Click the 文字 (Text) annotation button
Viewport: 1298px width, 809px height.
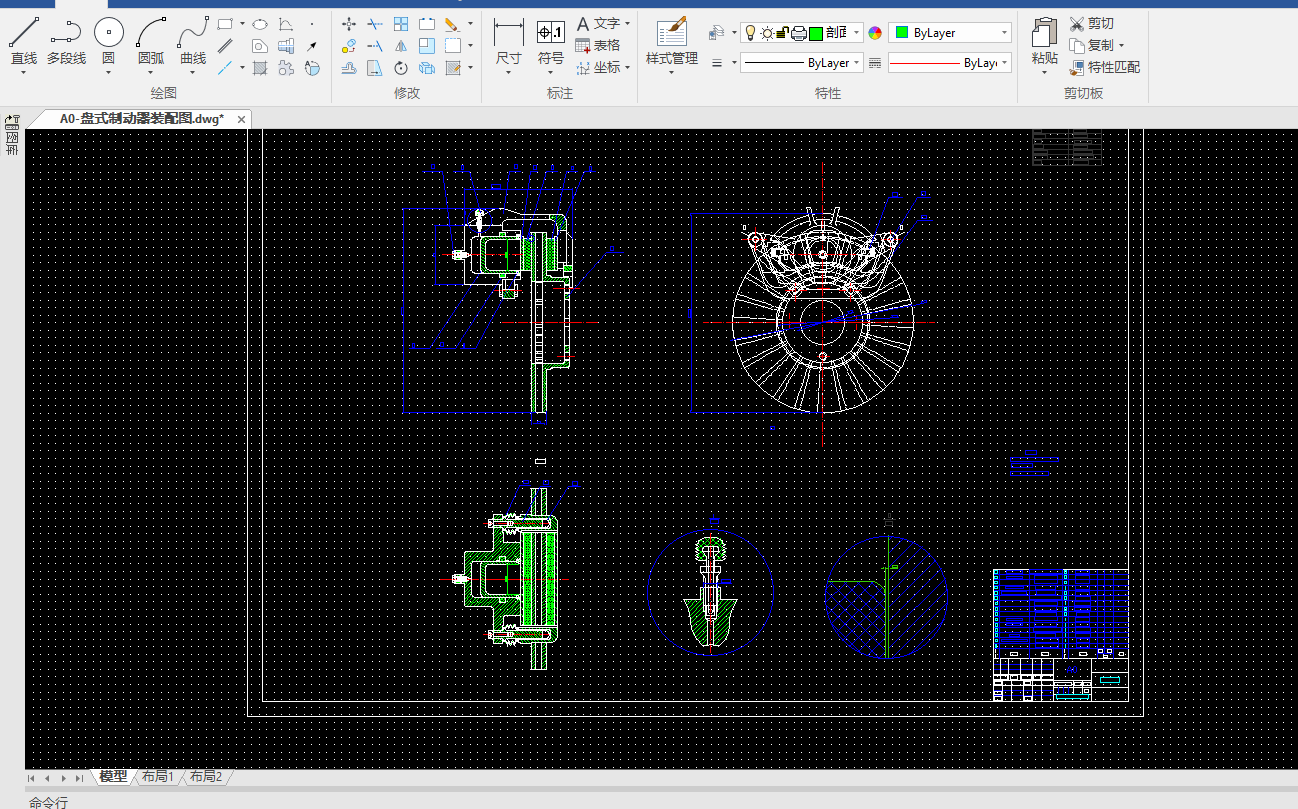pyautogui.click(x=598, y=23)
